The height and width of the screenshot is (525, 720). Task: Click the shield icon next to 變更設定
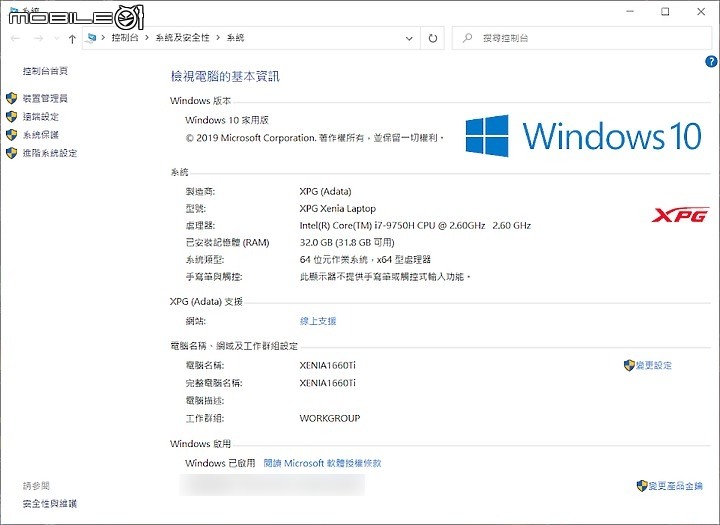(629, 365)
